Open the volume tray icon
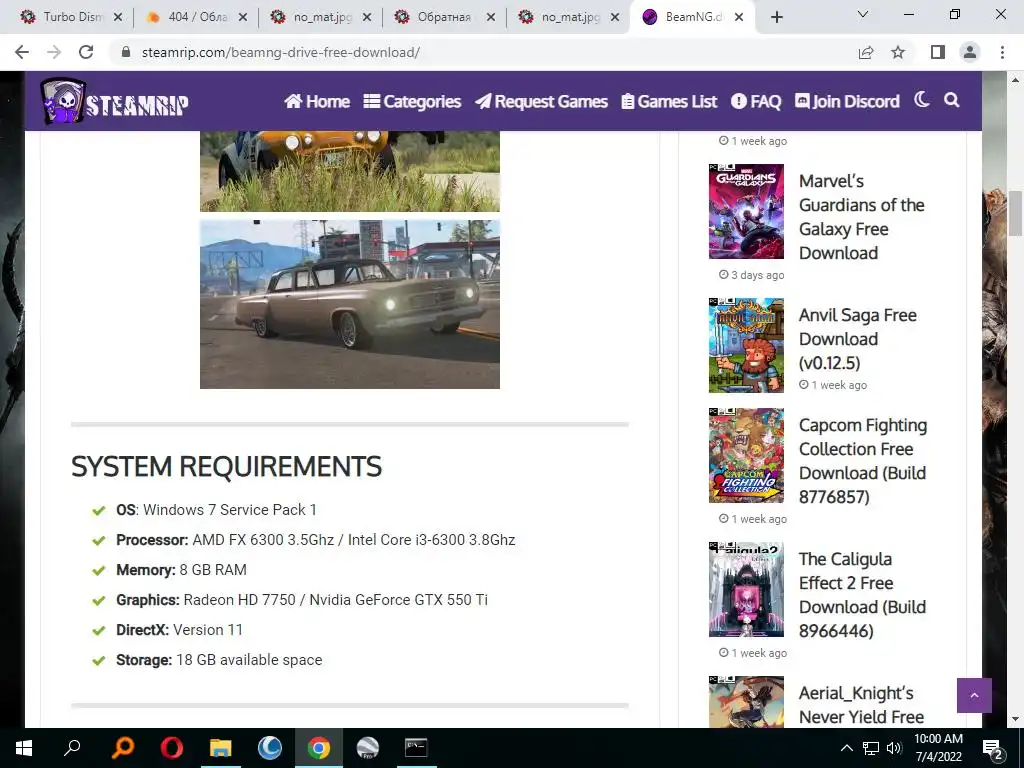Image resolution: width=1024 pixels, height=768 pixels. pyautogui.click(x=894, y=748)
